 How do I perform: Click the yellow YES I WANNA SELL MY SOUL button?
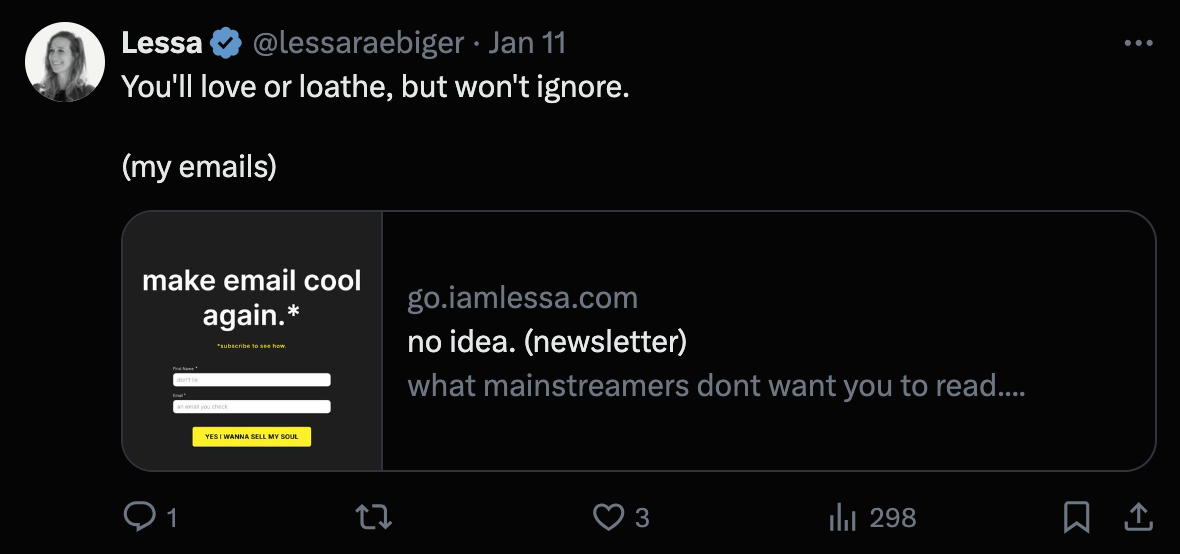[x=251, y=437]
